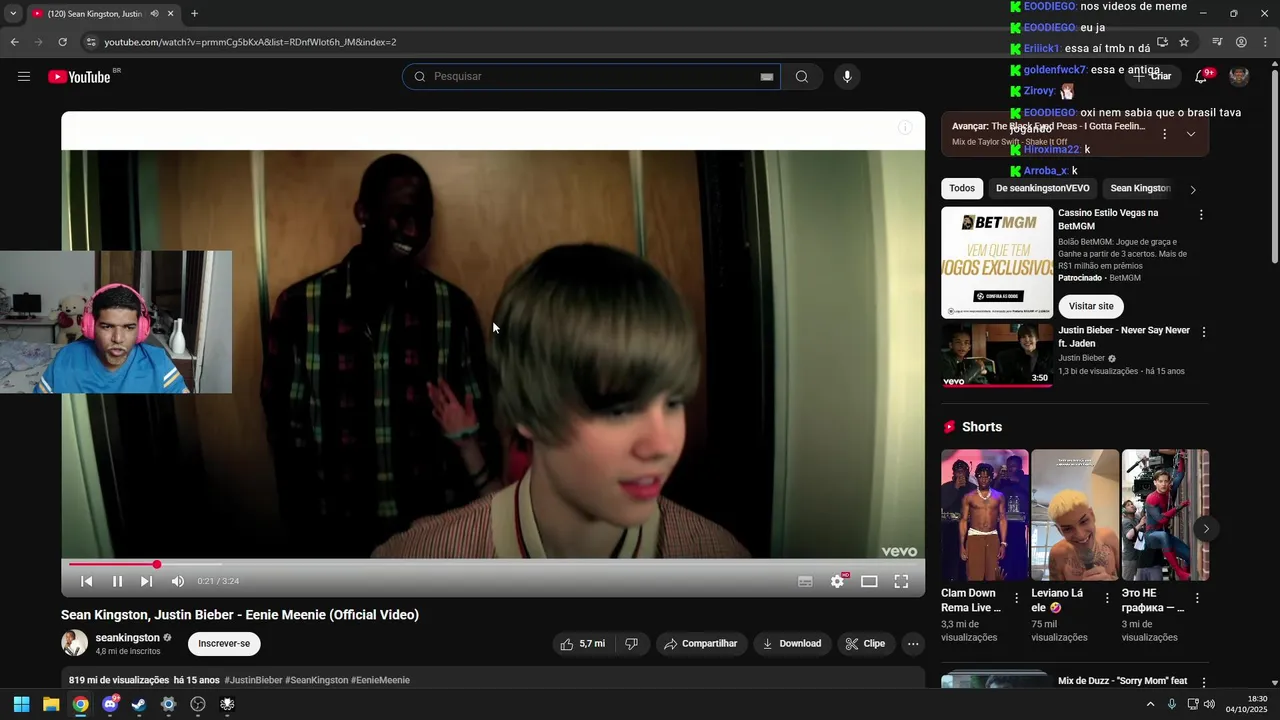1280x720 pixels.
Task: Open the YouTube hamburger guide menu
Action: pos(24,77)
